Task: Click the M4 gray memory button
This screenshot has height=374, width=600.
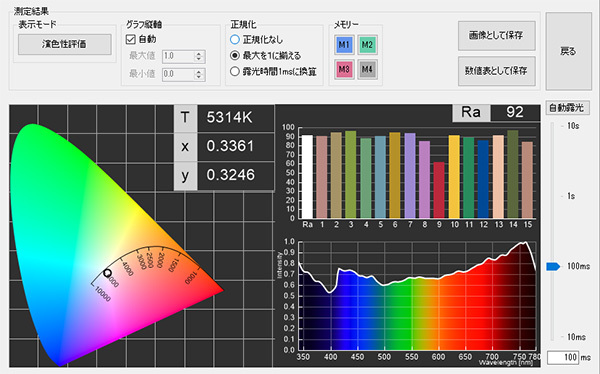Action: click(x=367, y=69)
